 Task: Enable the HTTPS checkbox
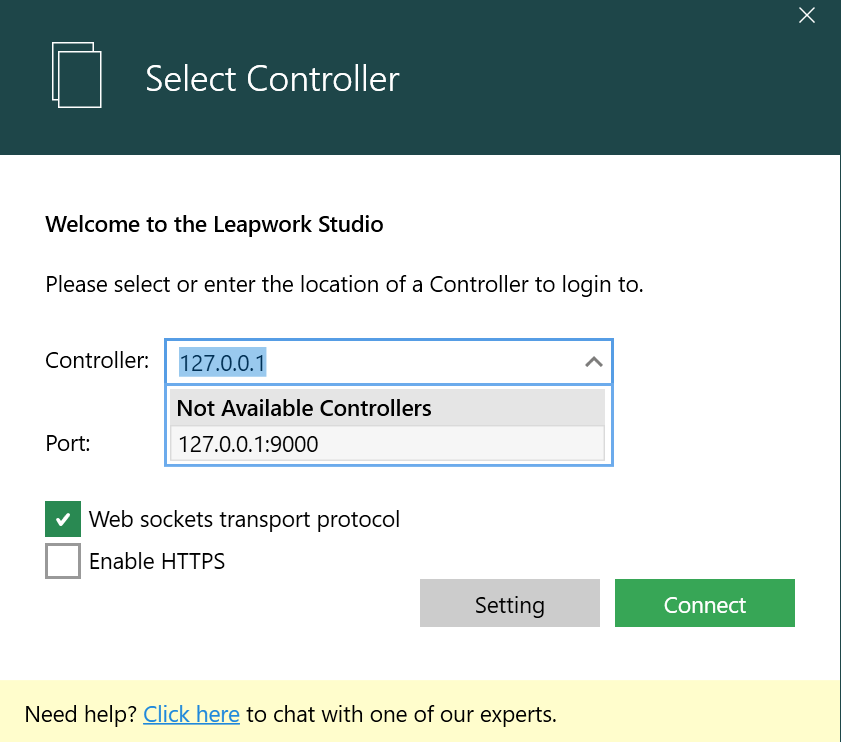pos(63,561)
